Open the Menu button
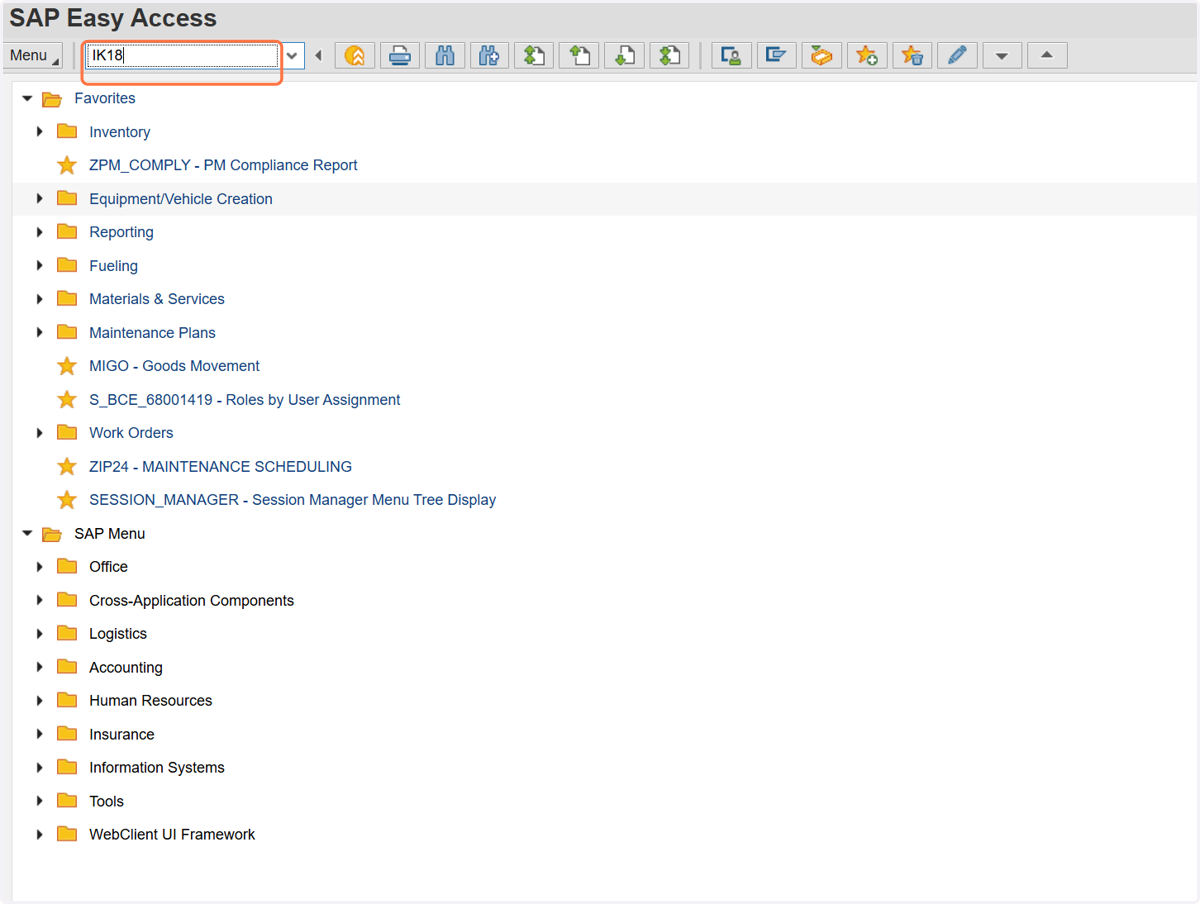1200x904 pixels. tap(33, 56)
